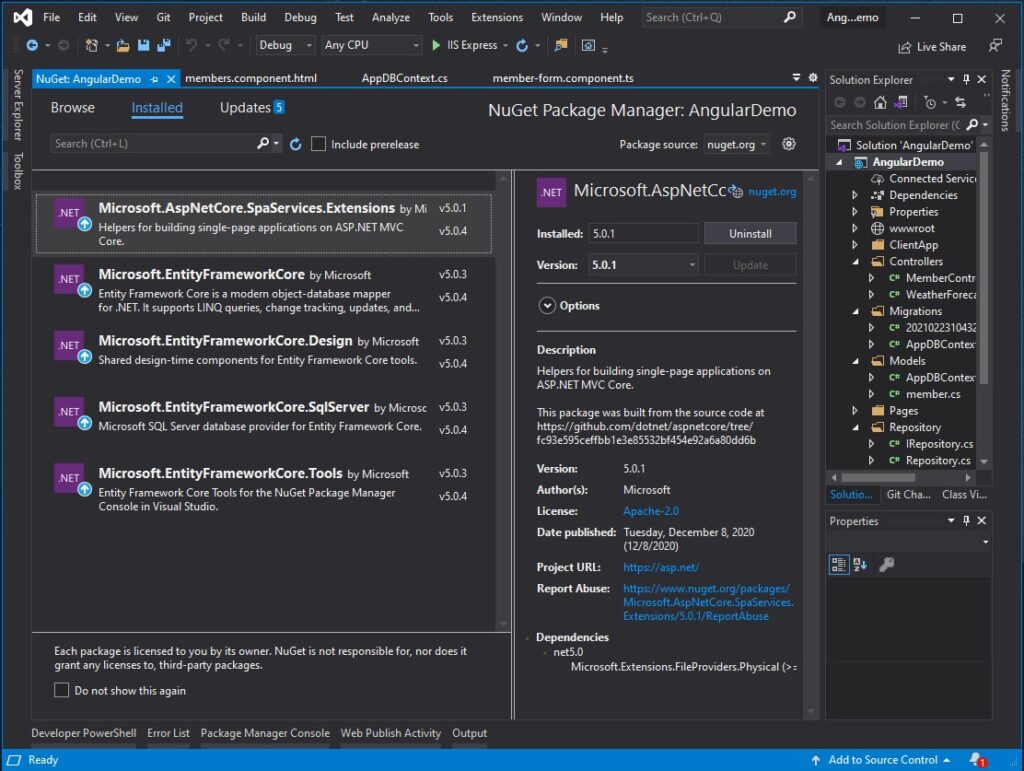Open the Debug configuration dropdown
The image size is (1024, 771).
click(285, 45)
